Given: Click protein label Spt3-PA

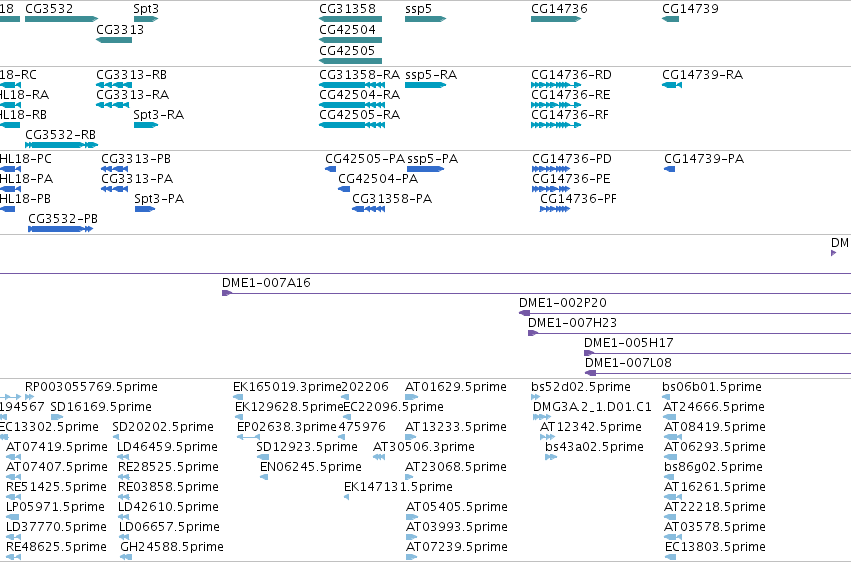Looking at the screenshot, I should (159, 199).
